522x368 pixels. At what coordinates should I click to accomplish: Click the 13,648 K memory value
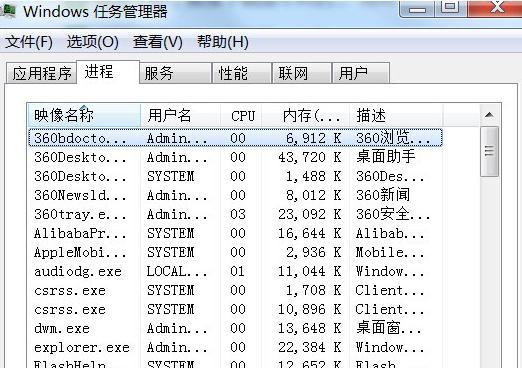pos(310,329)
